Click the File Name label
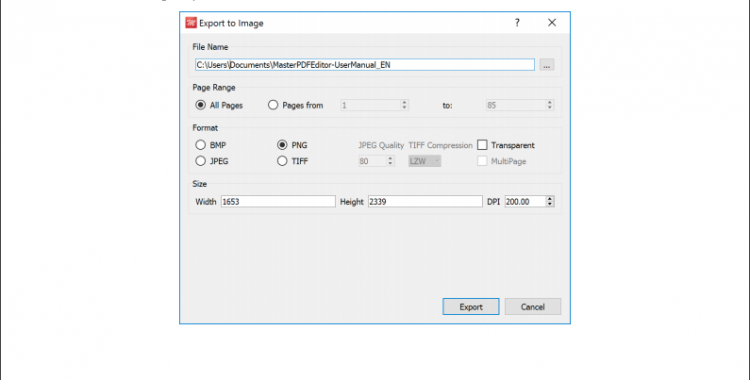This screenshot has width=750, height=380. pyautogui.click(x=210, y=47)
